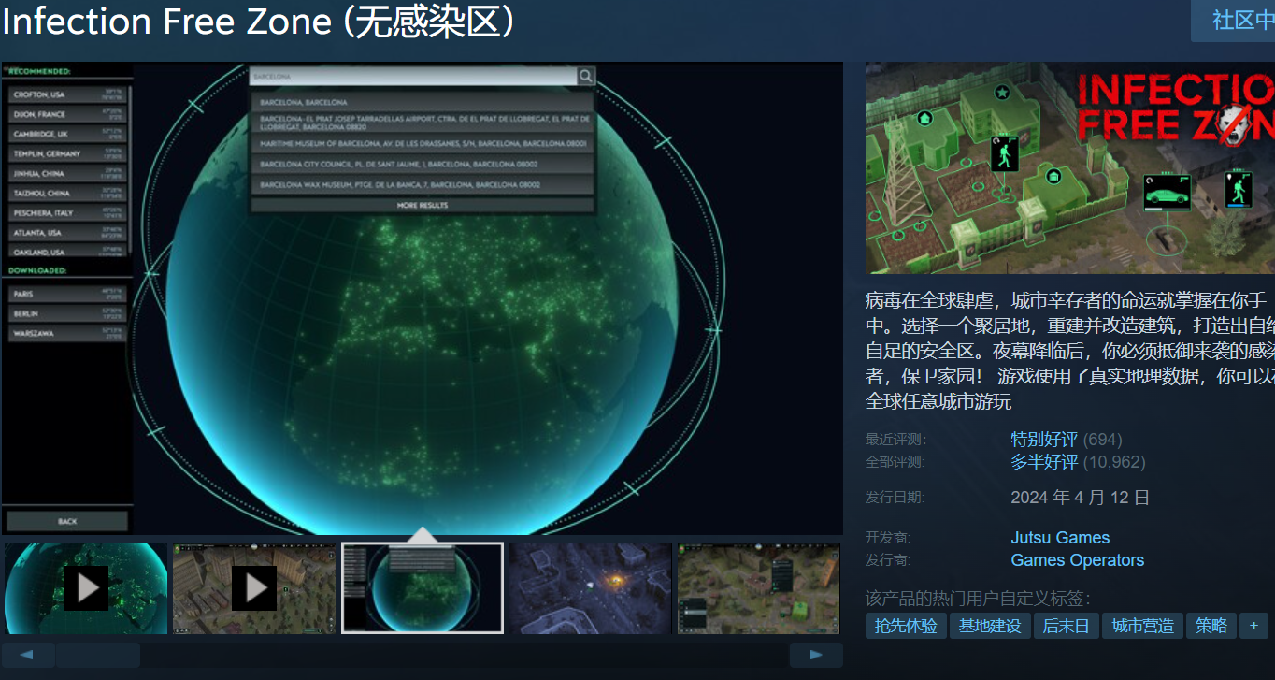
Task: Click the BARCELONA, BARCELONA search result
Action: [x=422, y=102]
